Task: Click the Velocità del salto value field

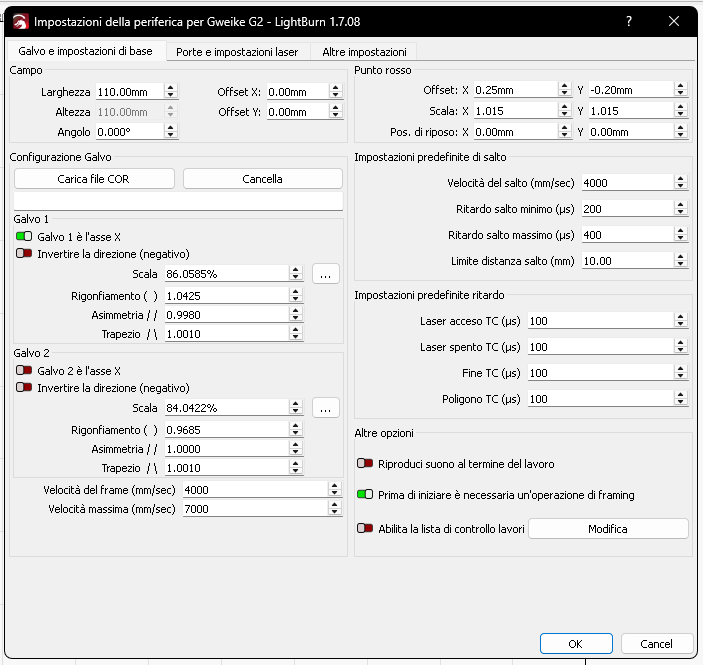Action: click(627, 183)
